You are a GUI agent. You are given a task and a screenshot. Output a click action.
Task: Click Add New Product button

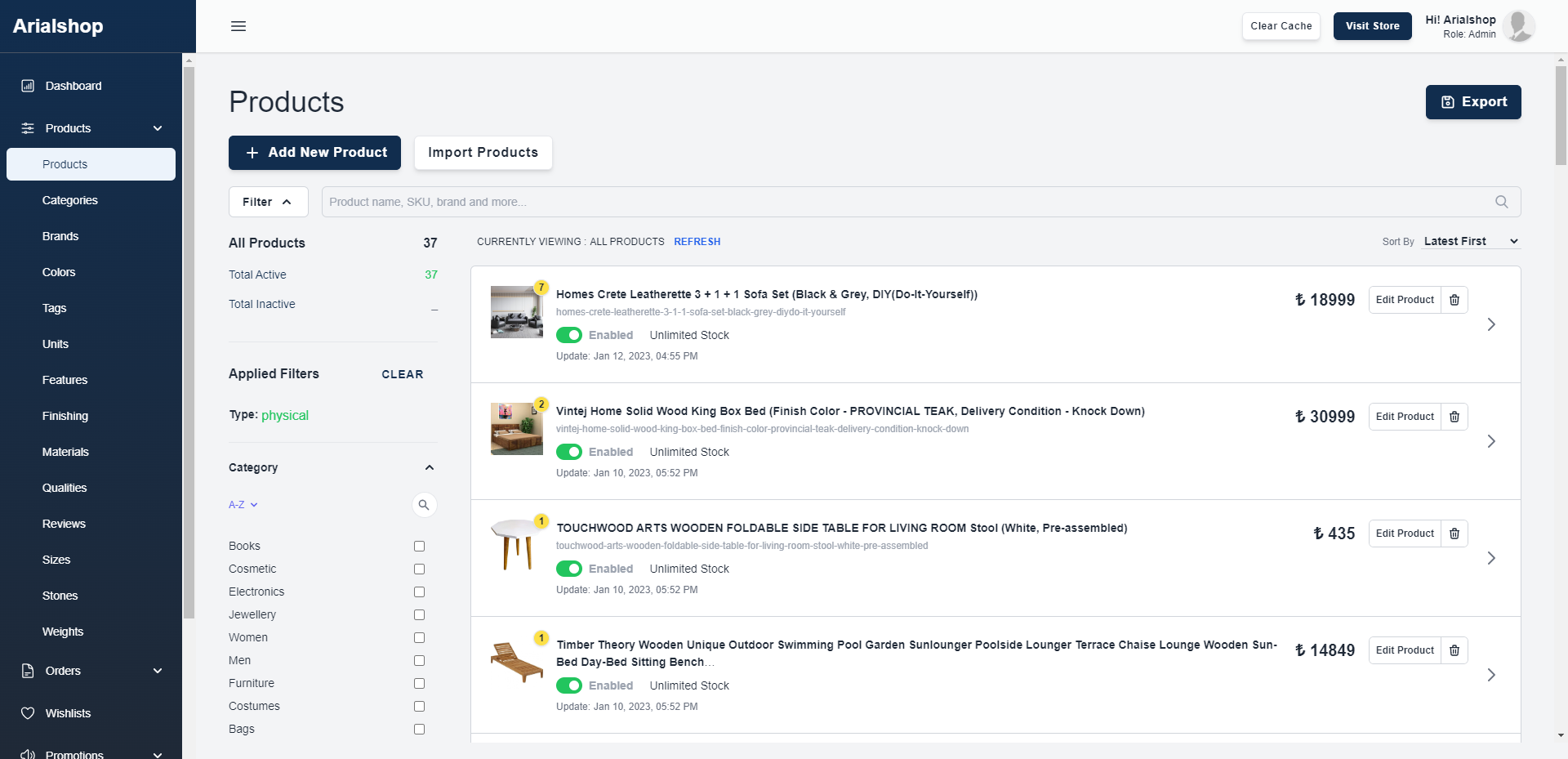pos(314,153)
